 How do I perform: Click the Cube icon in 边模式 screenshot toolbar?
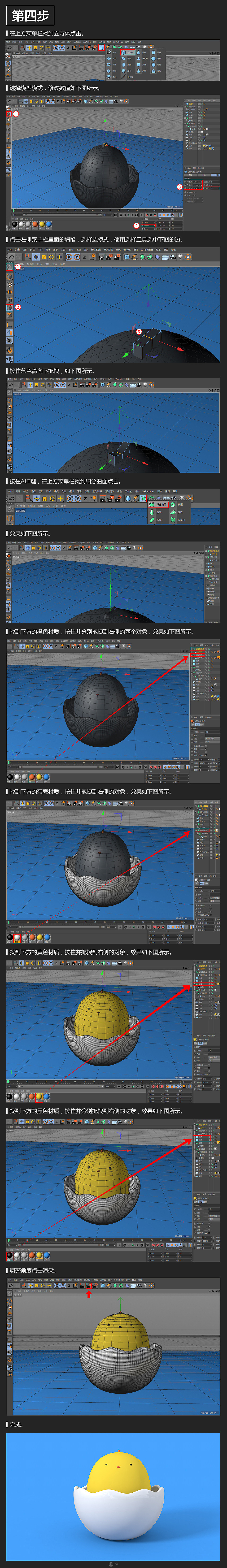coord(127,257)
